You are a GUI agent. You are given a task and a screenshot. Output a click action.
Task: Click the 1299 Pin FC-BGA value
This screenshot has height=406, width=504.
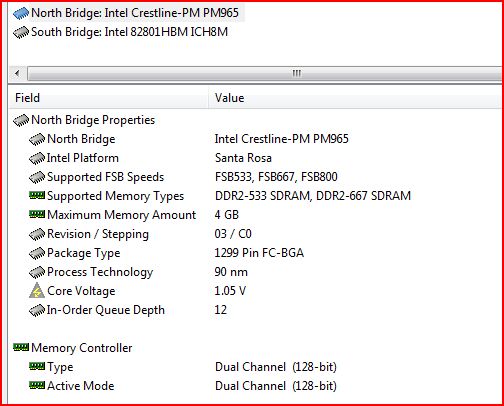pos(259,253)
